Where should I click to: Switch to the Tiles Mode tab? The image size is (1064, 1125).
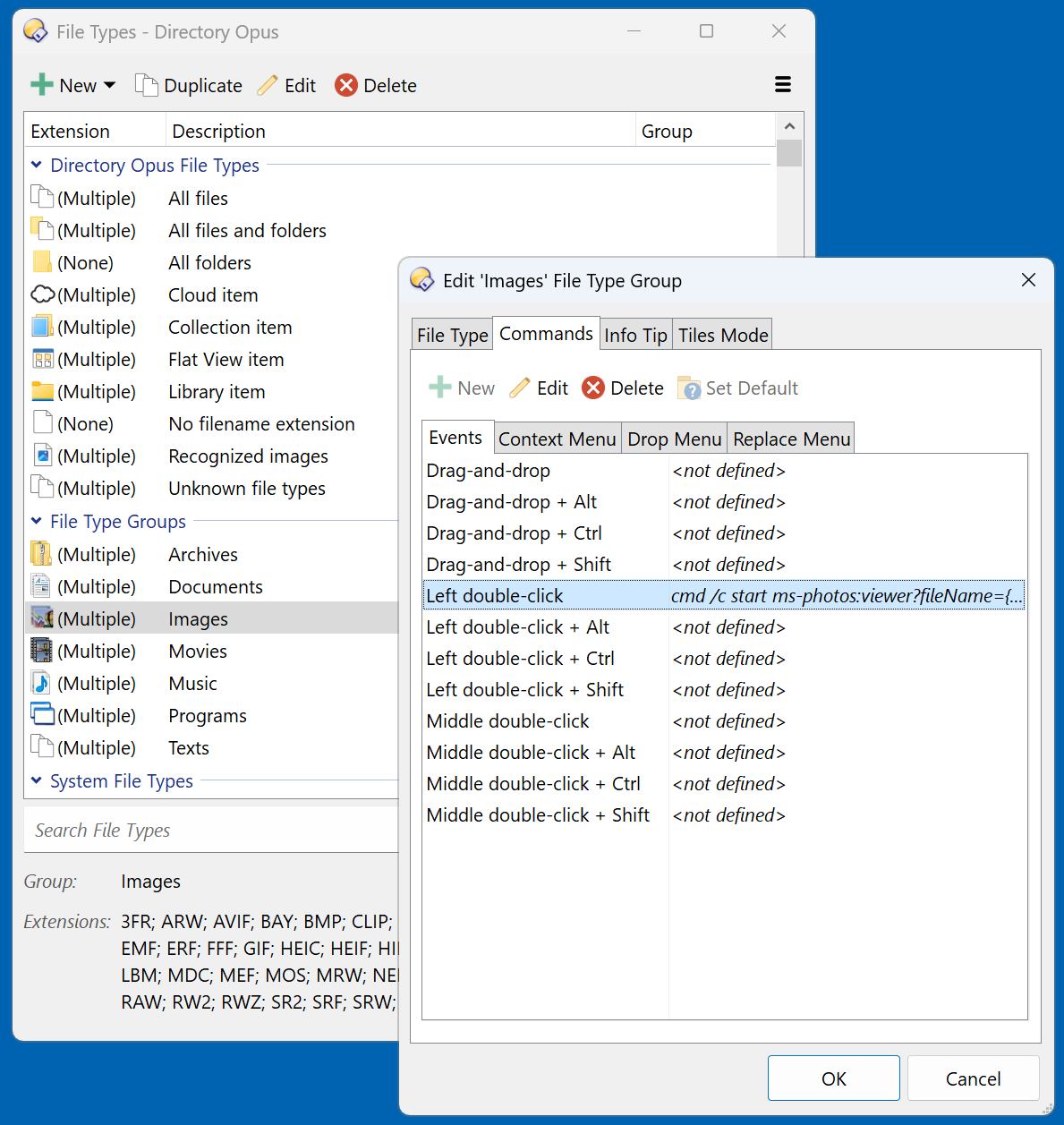(x=722, y=335)
